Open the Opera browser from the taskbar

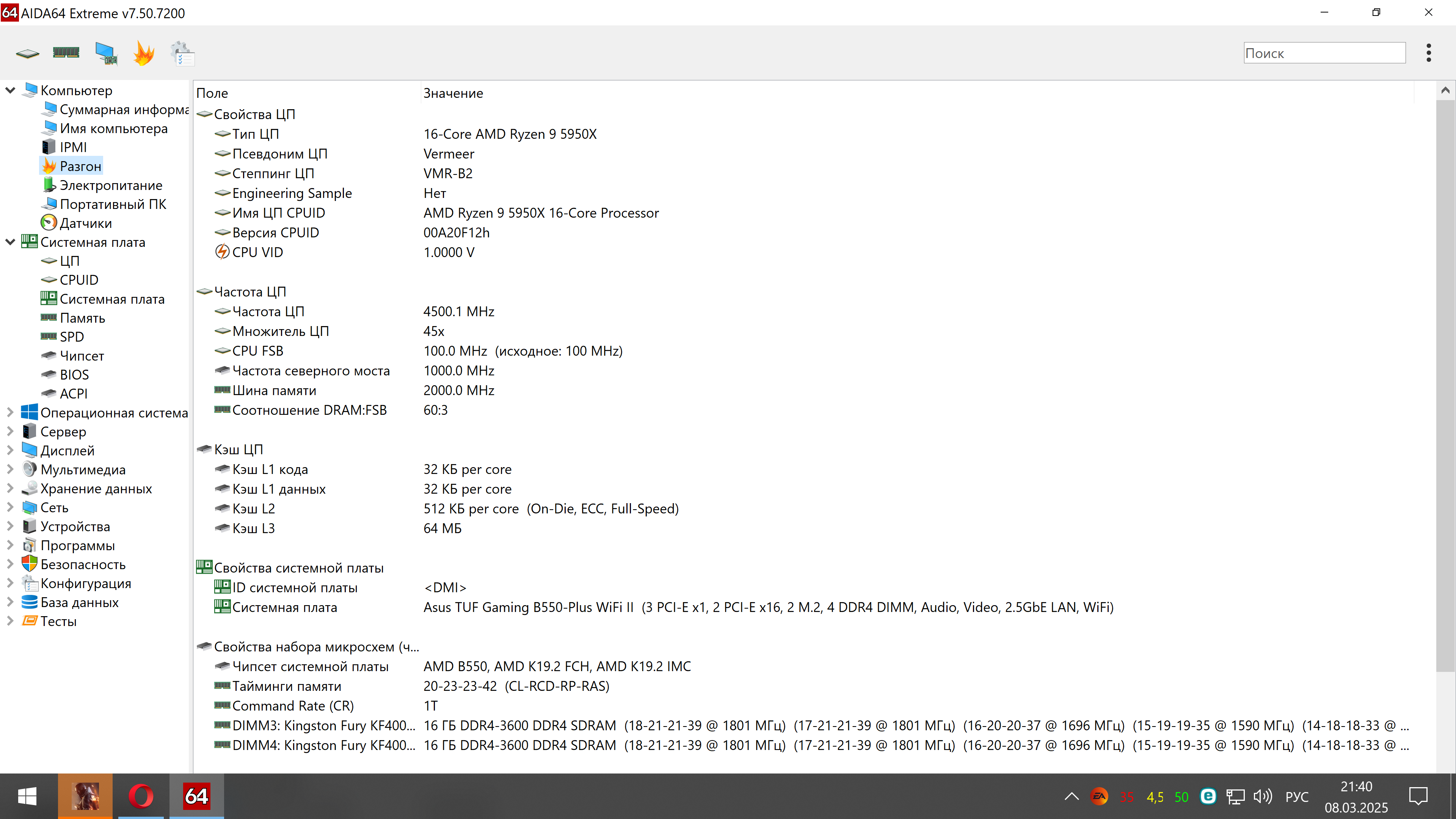pos(141,796)
